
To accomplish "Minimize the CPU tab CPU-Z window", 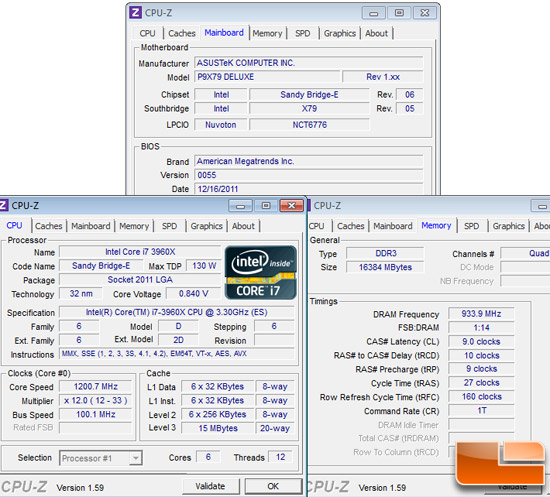I will point(240,206).
